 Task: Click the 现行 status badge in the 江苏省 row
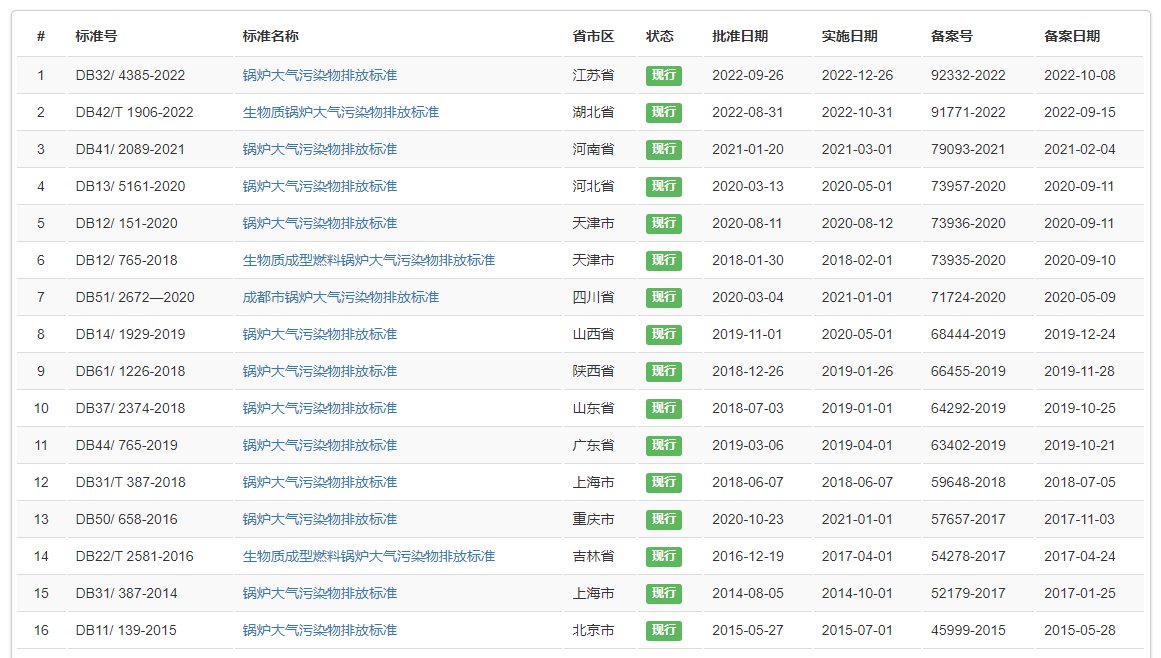click(x=663, y=75)
